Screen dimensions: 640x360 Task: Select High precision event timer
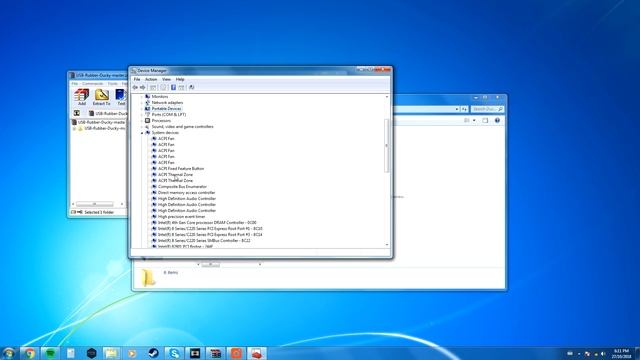pos(182,217)
